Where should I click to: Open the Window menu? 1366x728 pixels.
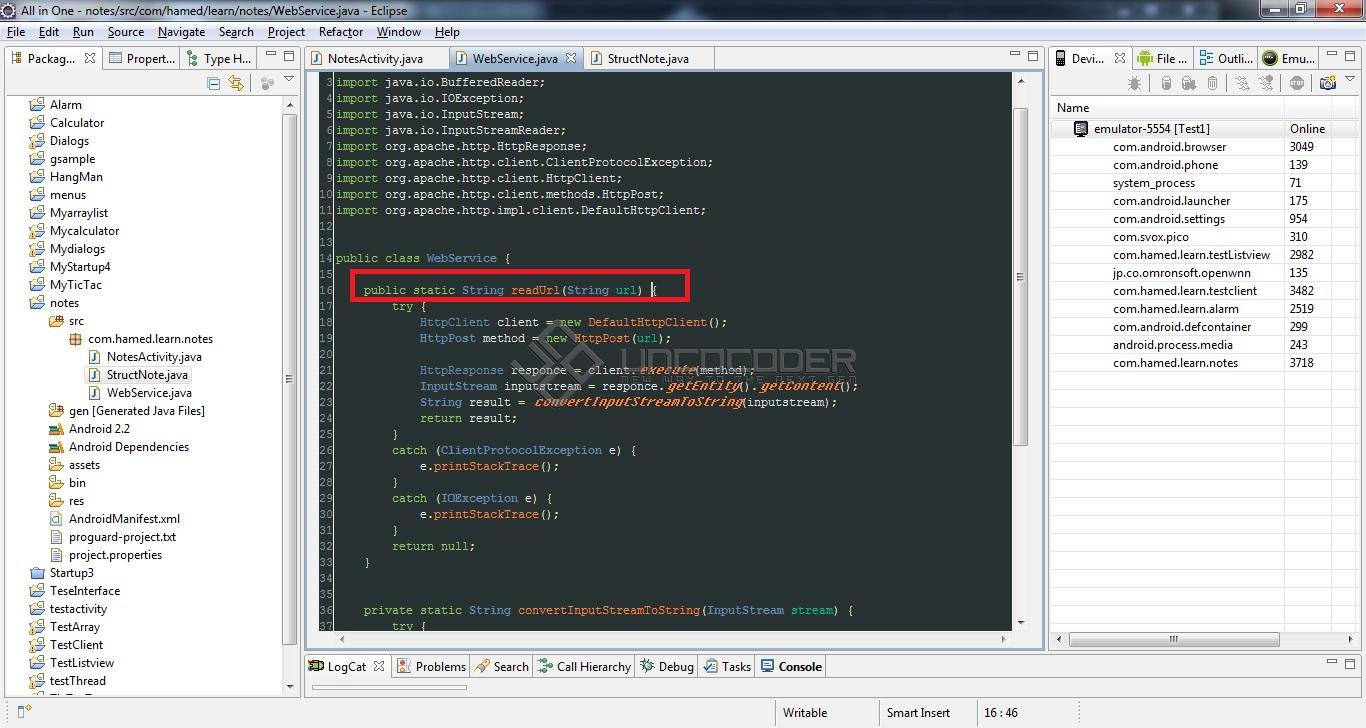[x=398, y=32]
